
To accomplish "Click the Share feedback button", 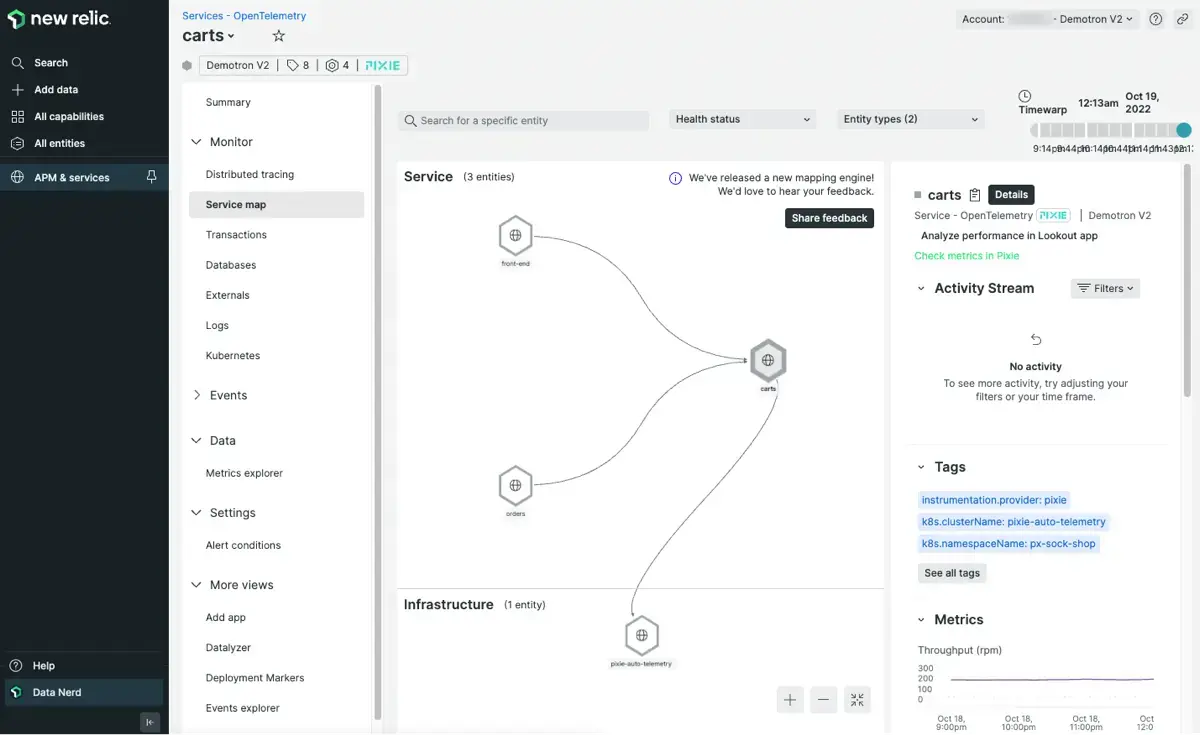I will coord(829,218).
